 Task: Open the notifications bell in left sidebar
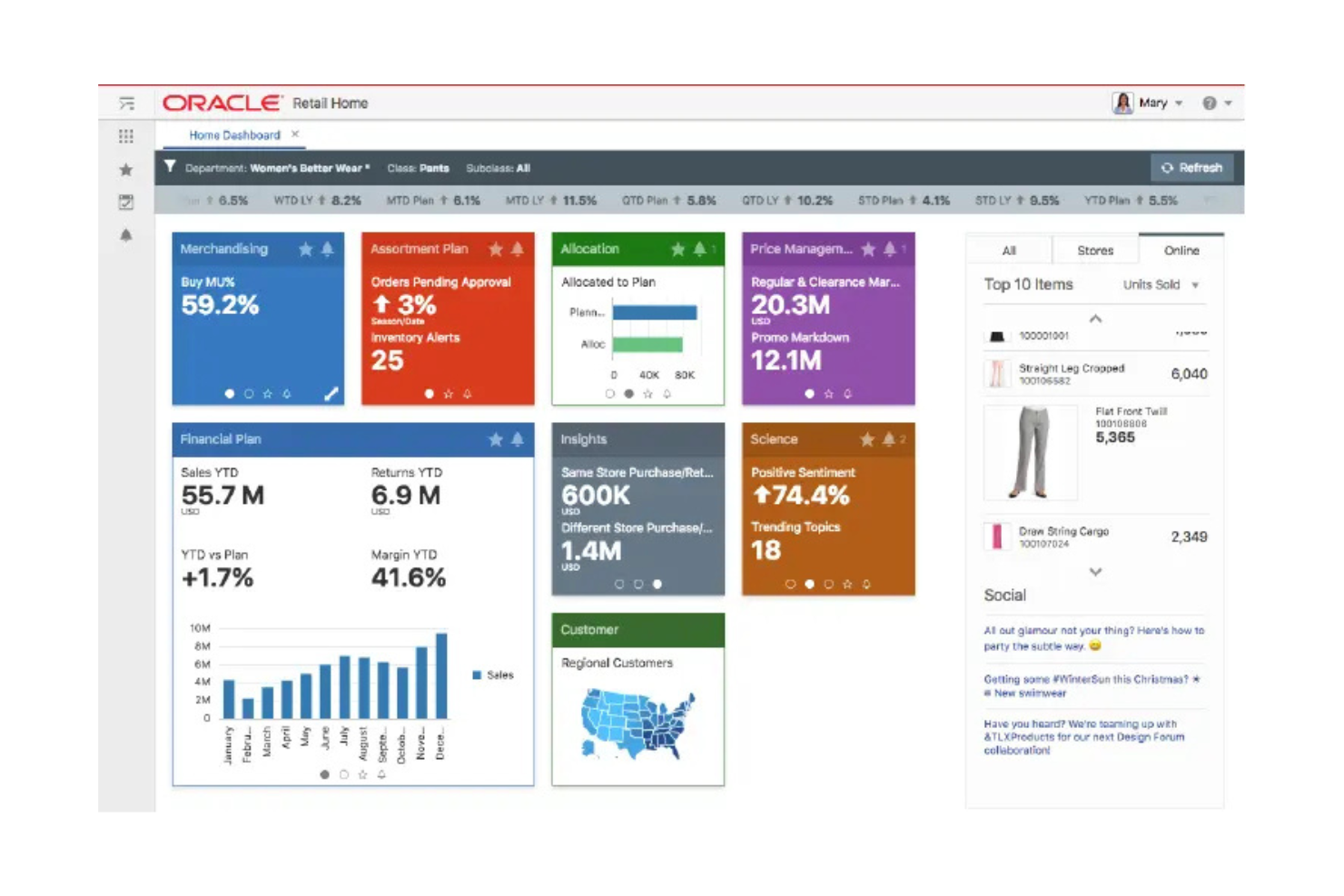(126, 235)
